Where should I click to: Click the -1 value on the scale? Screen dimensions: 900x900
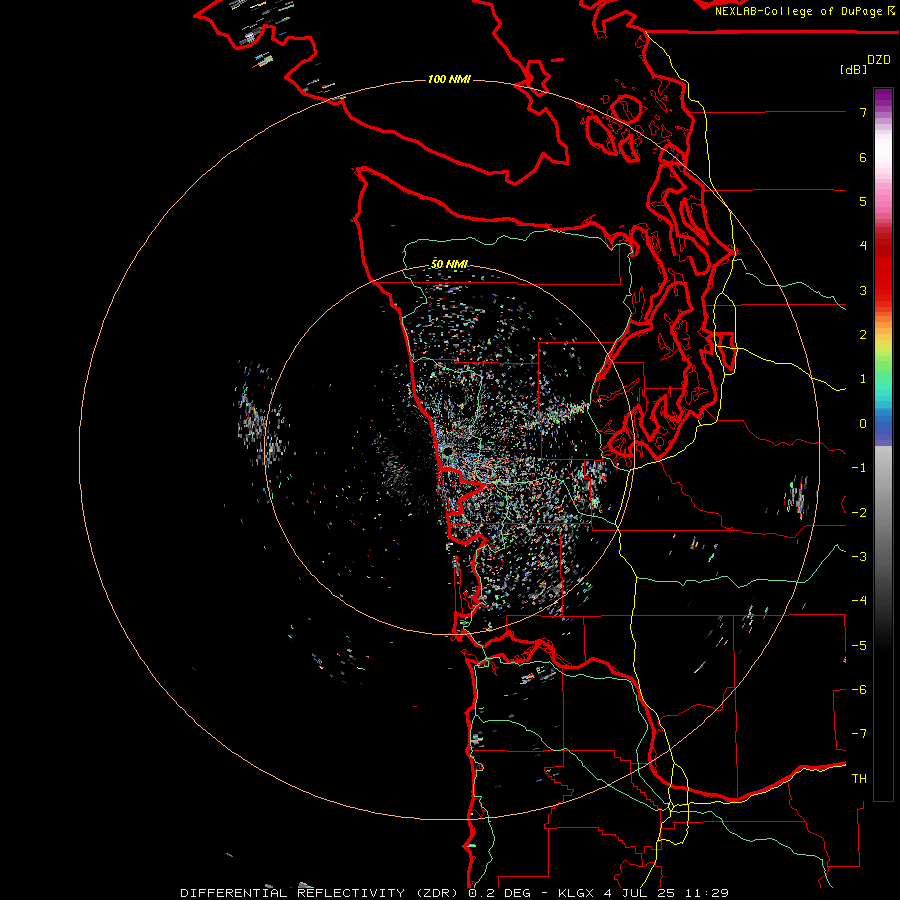(859, 468)
